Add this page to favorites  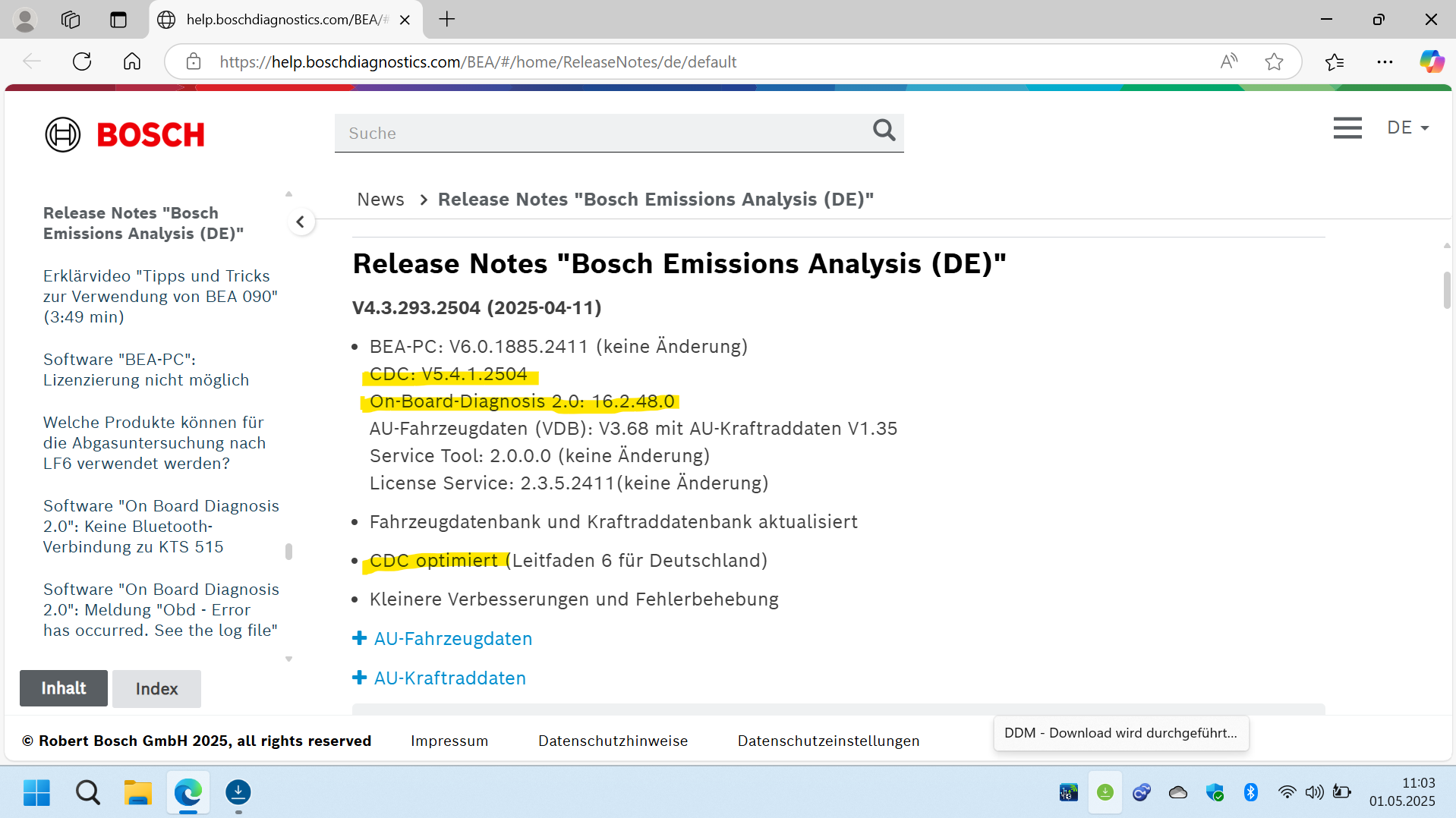tap(1274, 61)
